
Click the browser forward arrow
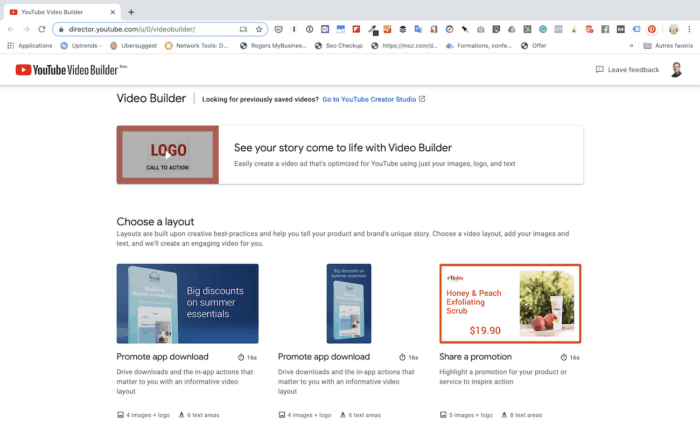26,29
